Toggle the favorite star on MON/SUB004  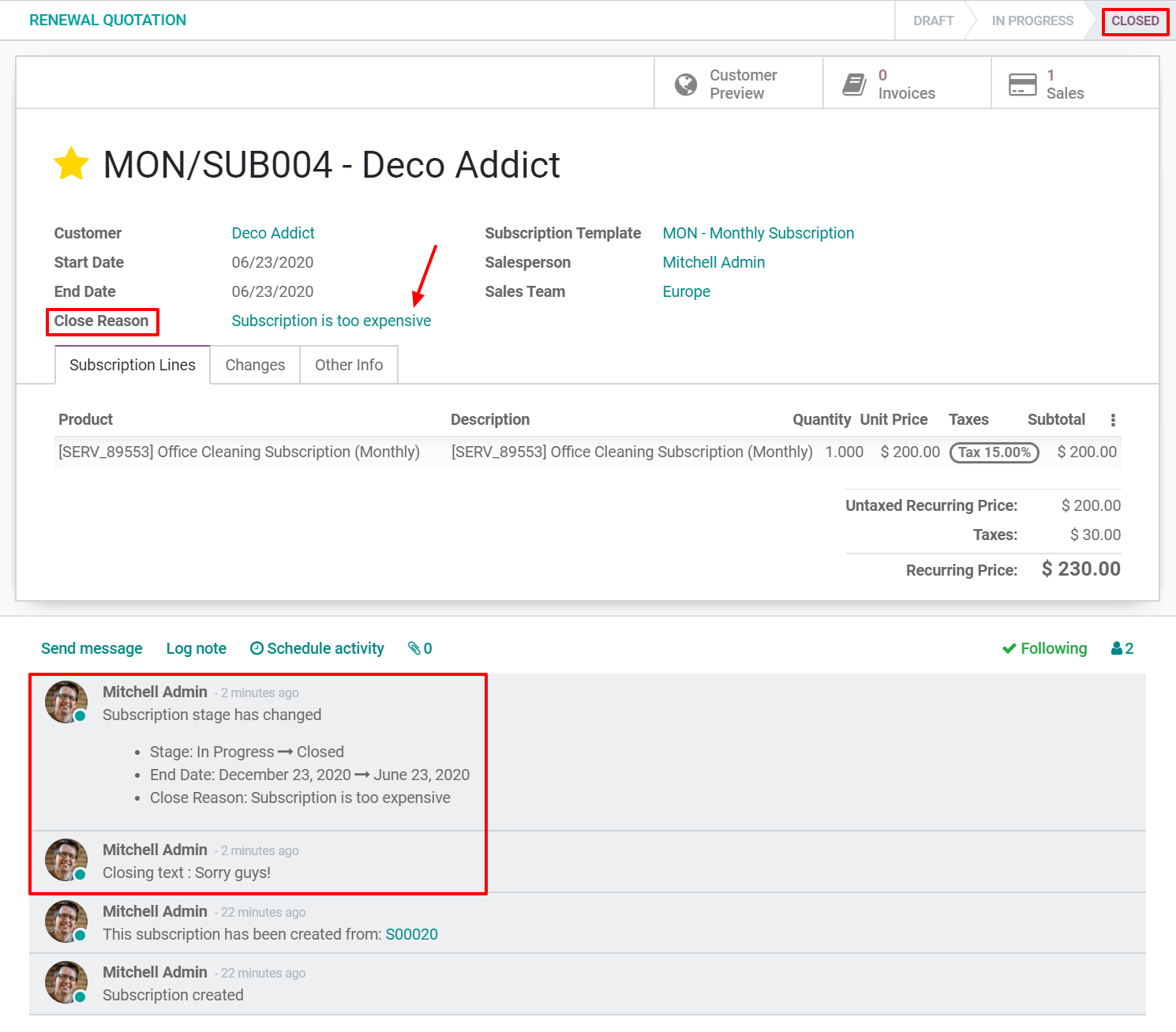(71, 163)
